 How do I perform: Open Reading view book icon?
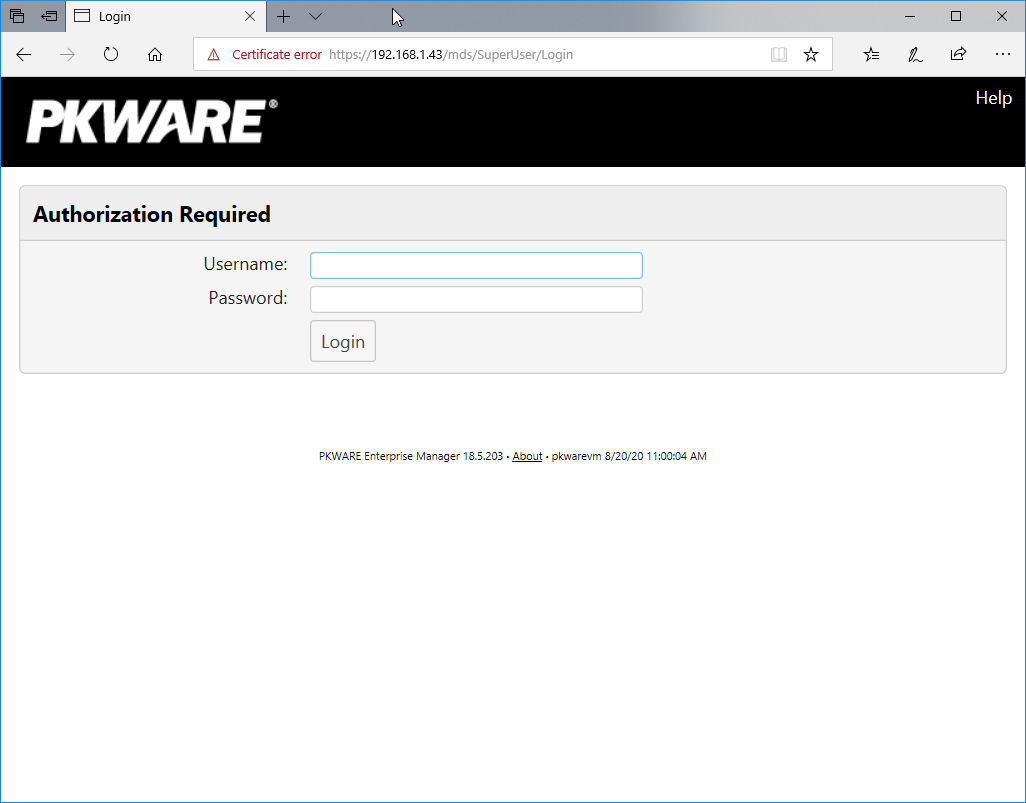779,55
